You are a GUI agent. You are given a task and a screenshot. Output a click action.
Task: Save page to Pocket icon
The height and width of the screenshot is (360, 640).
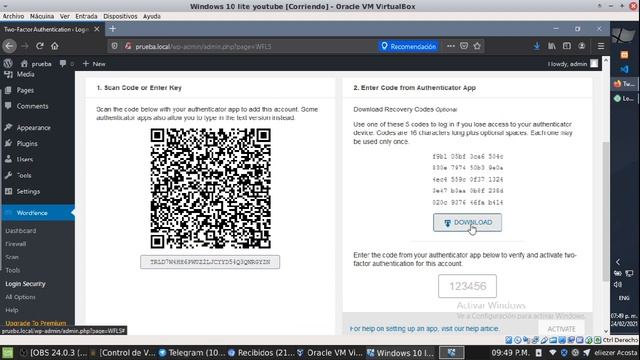(x=464, y=46)
